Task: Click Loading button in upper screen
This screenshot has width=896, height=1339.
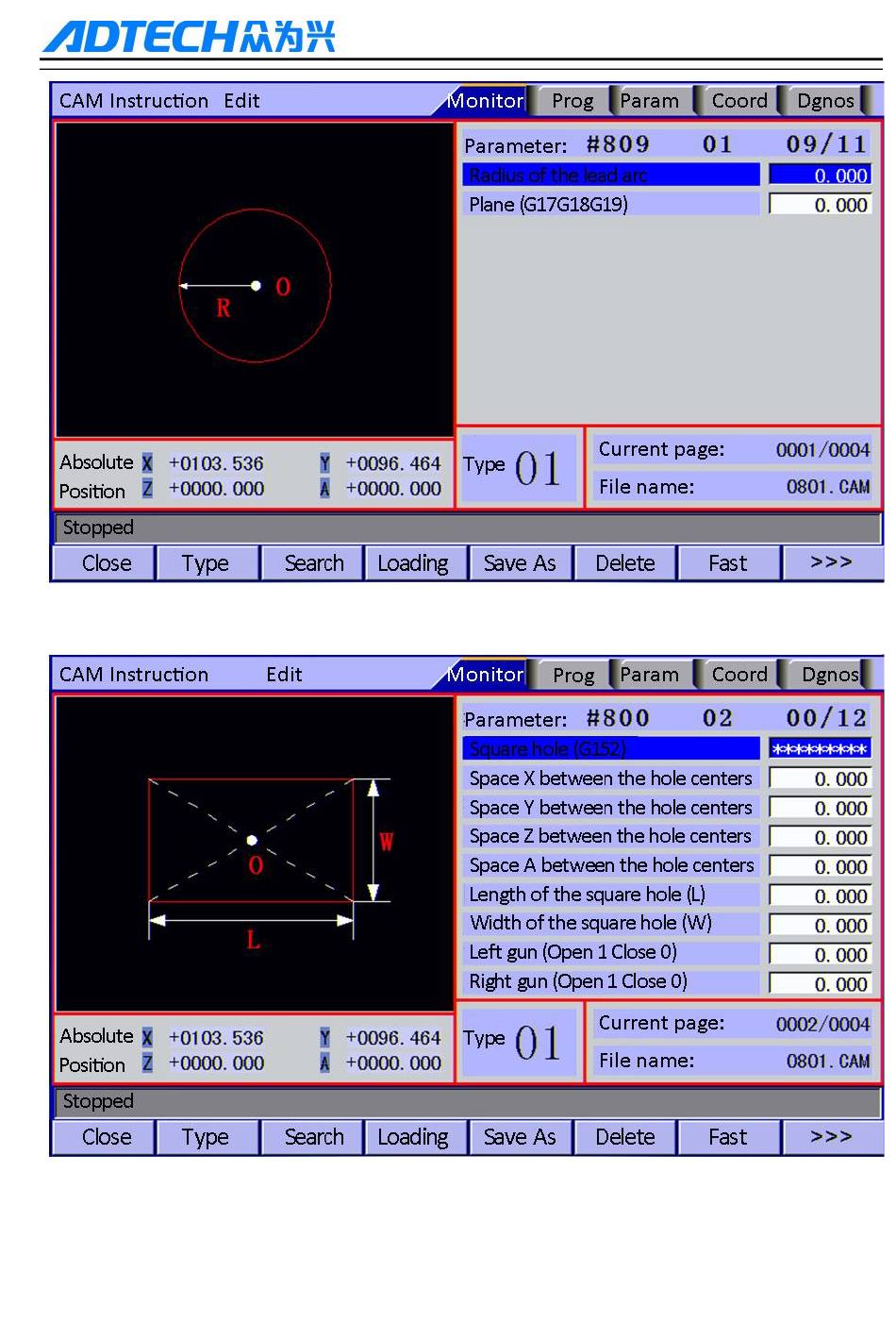Action: (415, 563)
